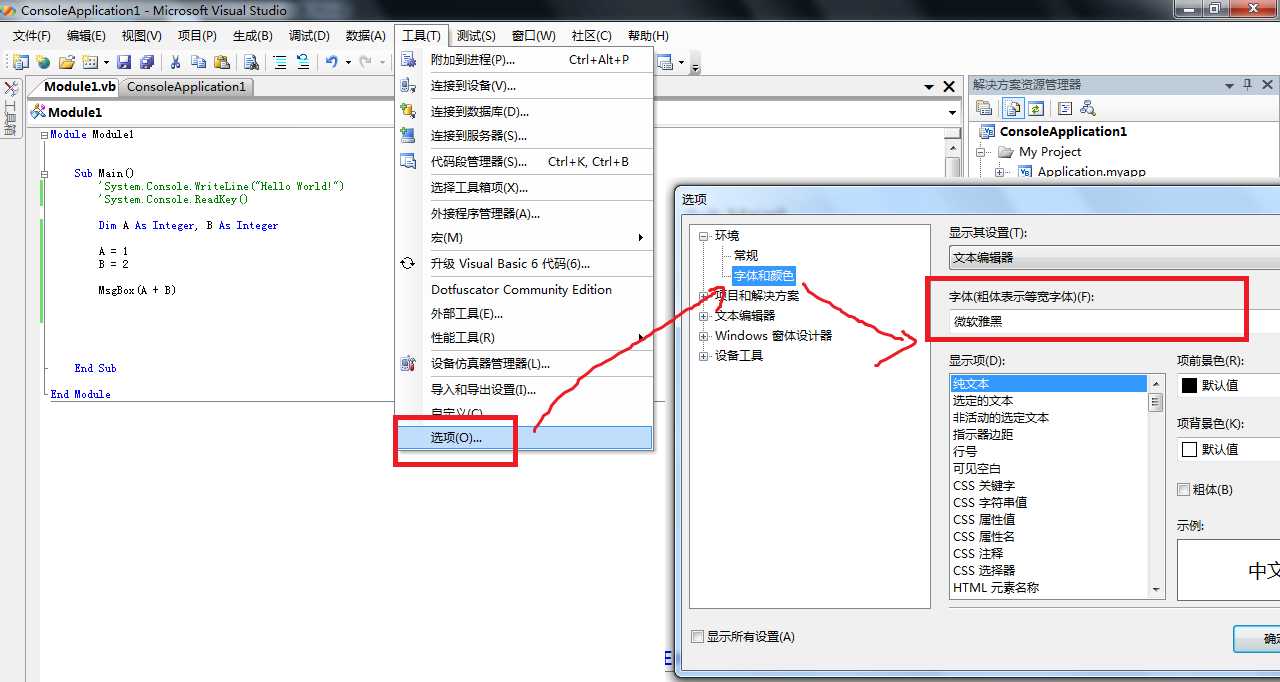Click the Save All toolbar icon
This screenshot has height=682, width=1280.
(x=147, y=62)
